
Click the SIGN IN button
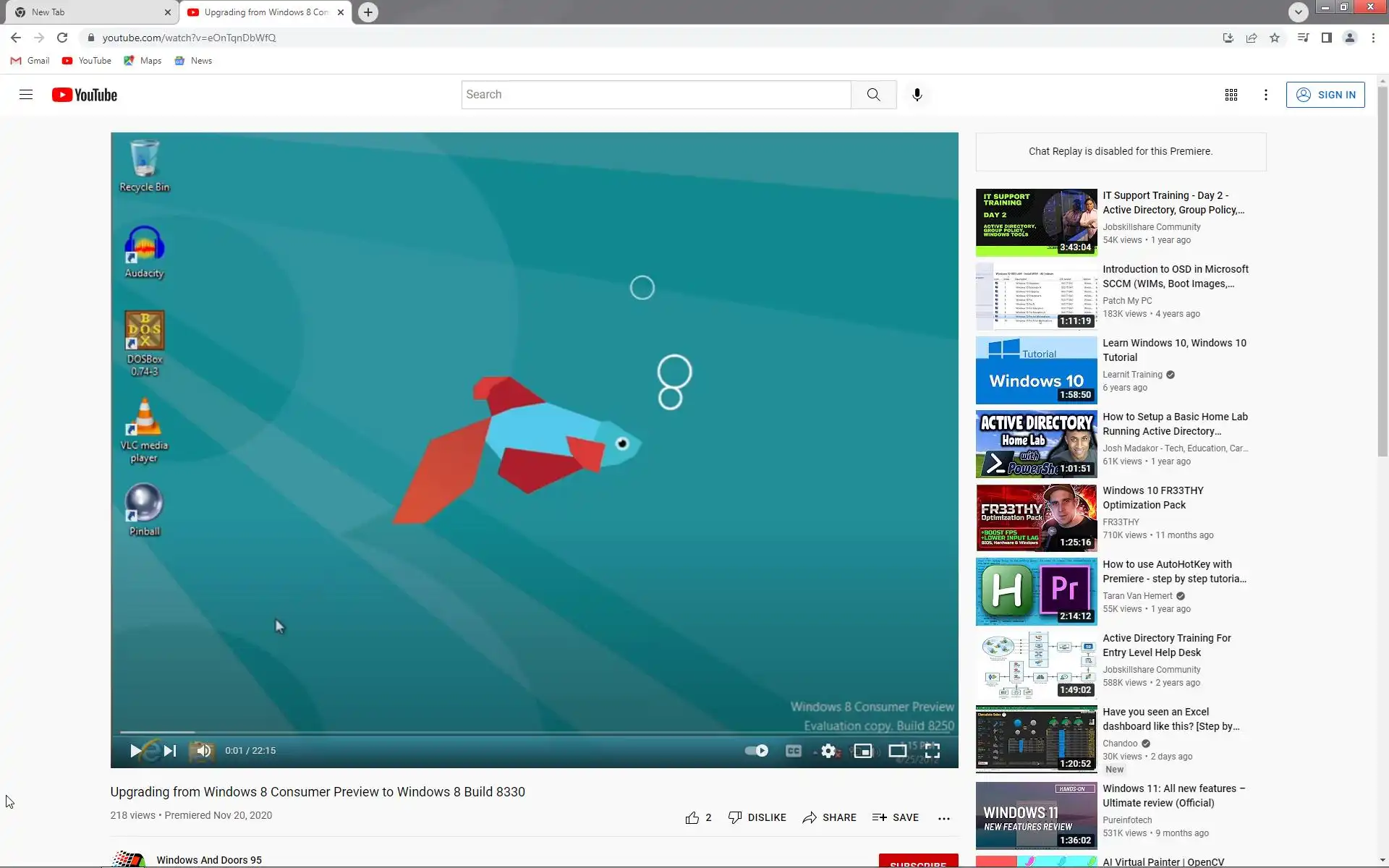click(x=1325, y=95)
